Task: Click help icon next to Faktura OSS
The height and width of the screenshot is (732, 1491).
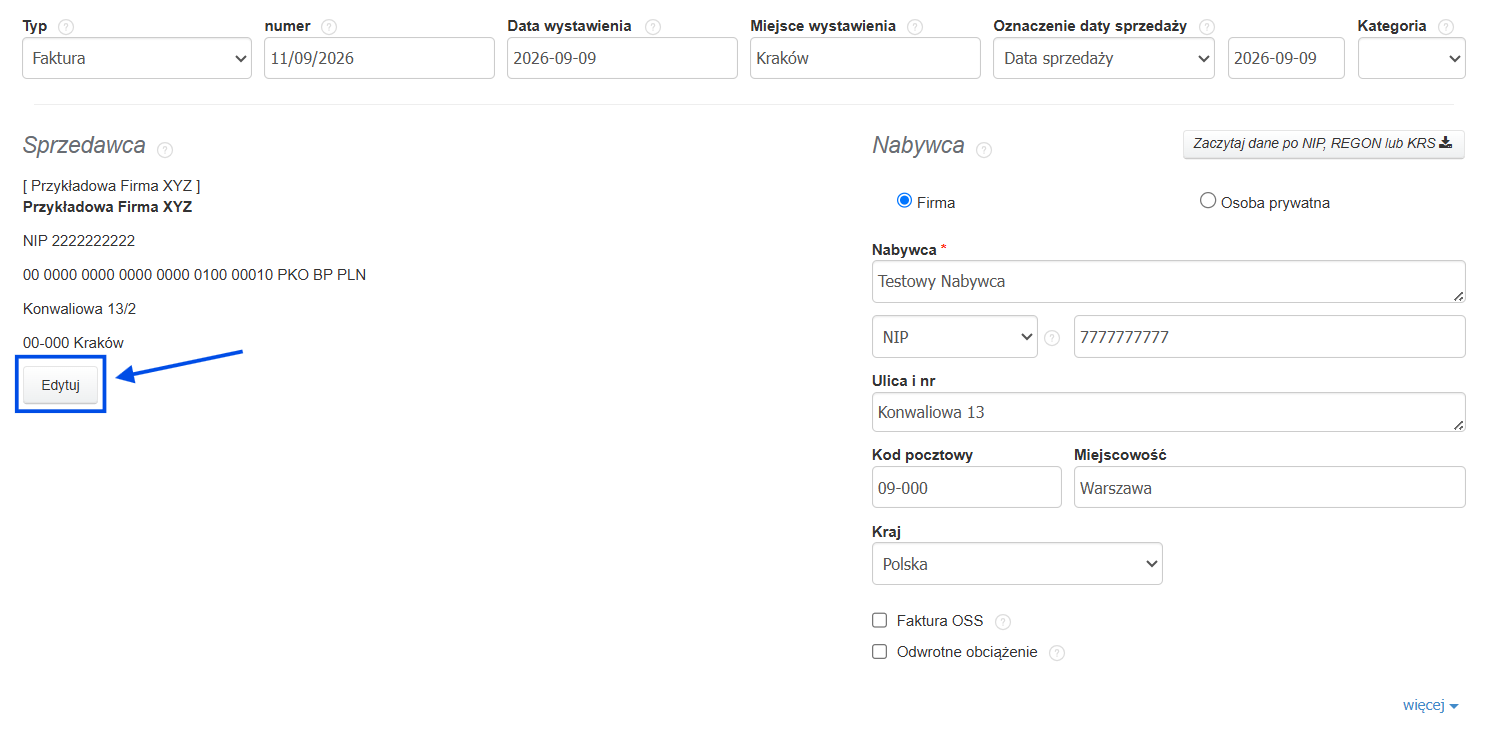Action: point(1003,622)
